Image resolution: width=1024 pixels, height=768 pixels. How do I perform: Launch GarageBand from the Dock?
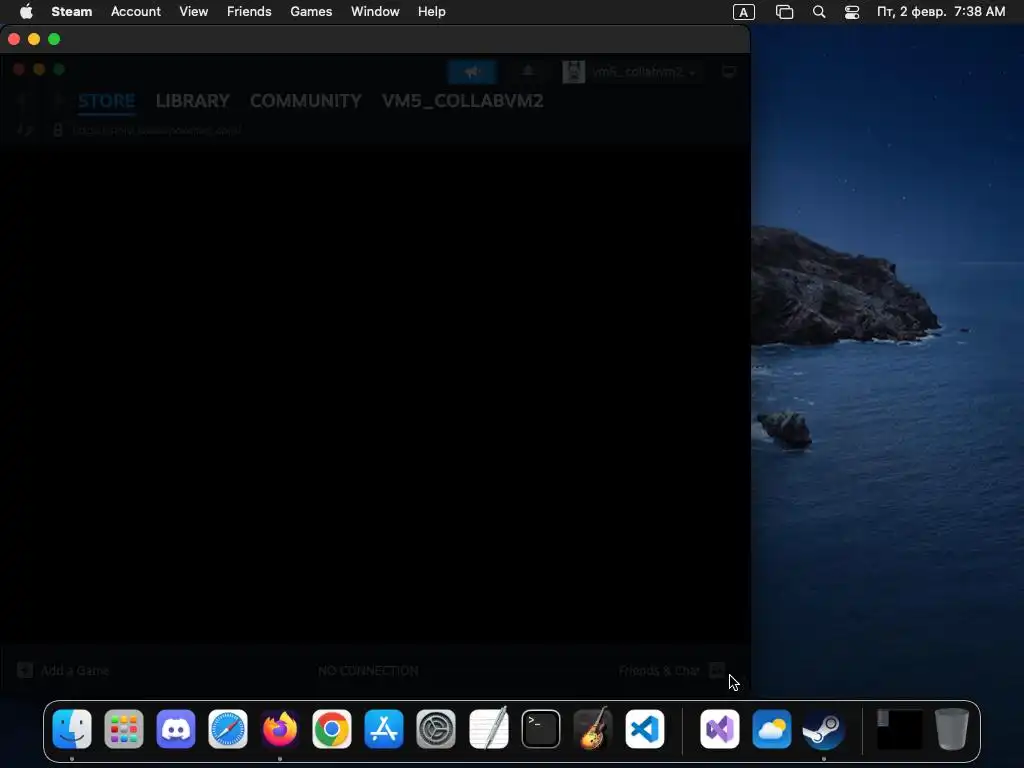593,729
